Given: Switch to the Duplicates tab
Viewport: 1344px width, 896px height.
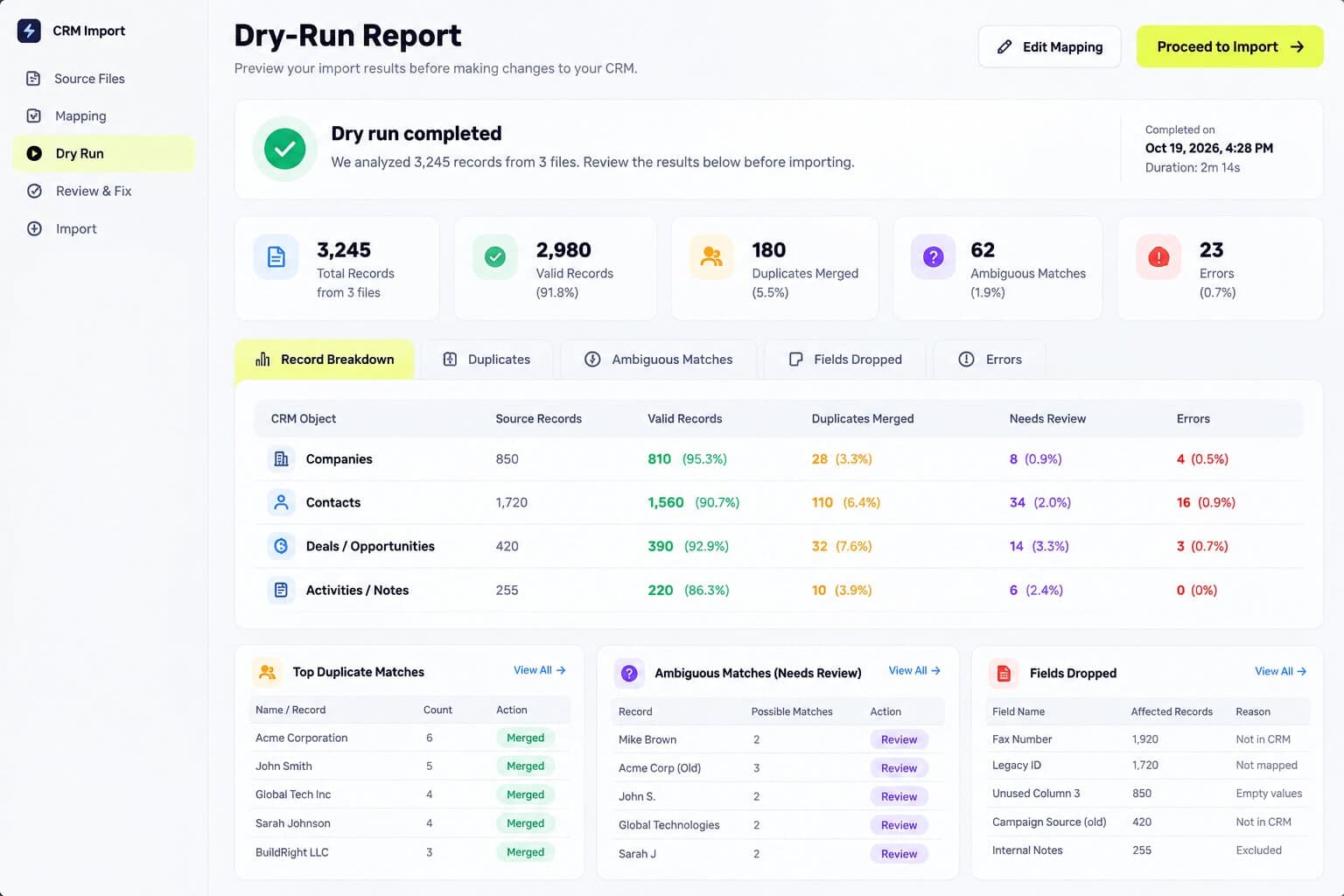Looking at the screenshot, I should [486, 360].
